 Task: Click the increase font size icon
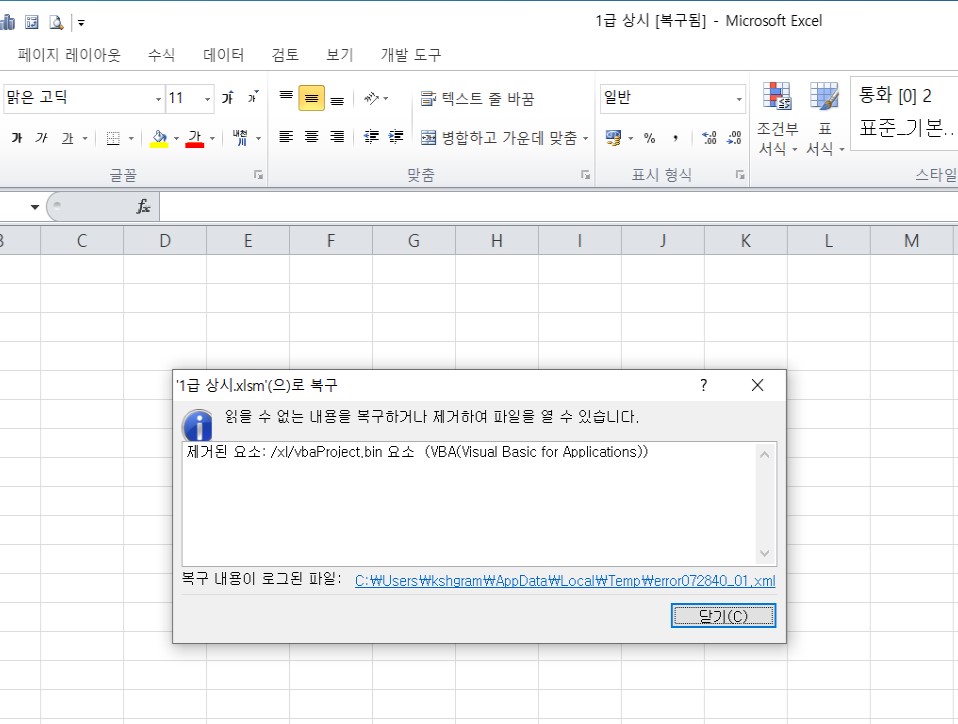[228, 98]
